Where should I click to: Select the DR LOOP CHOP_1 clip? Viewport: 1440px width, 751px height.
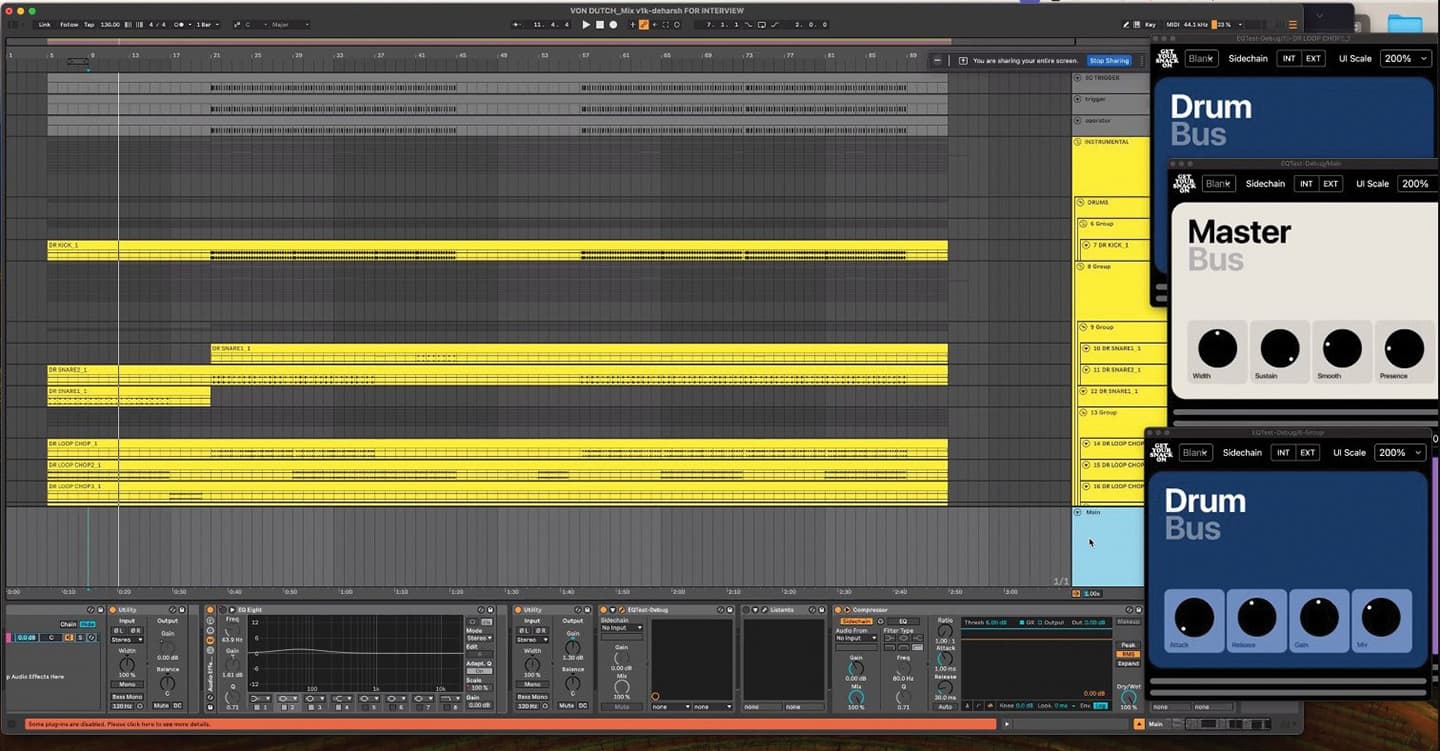497,448
